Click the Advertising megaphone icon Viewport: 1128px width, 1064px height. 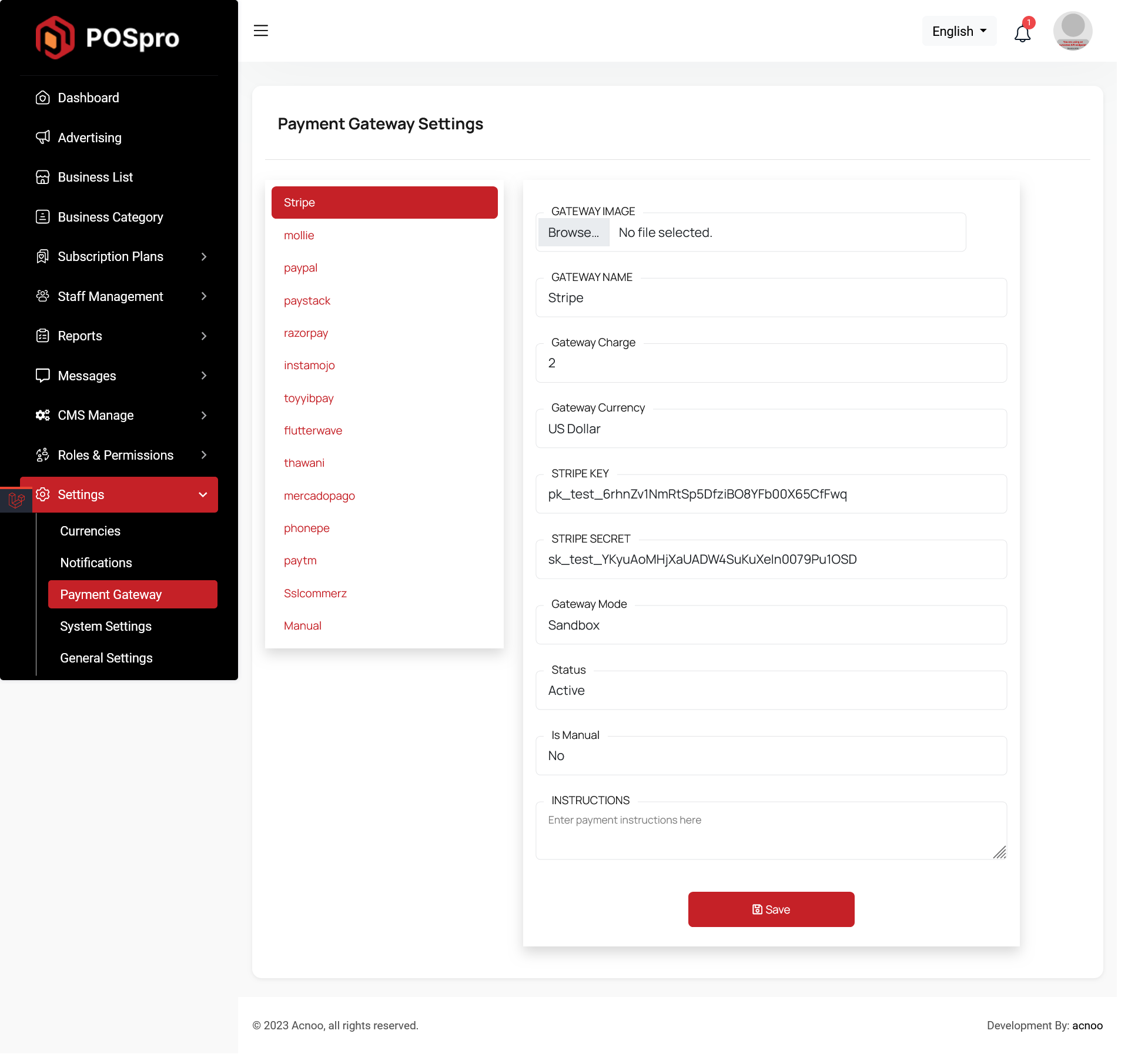(x=42, y=138)
